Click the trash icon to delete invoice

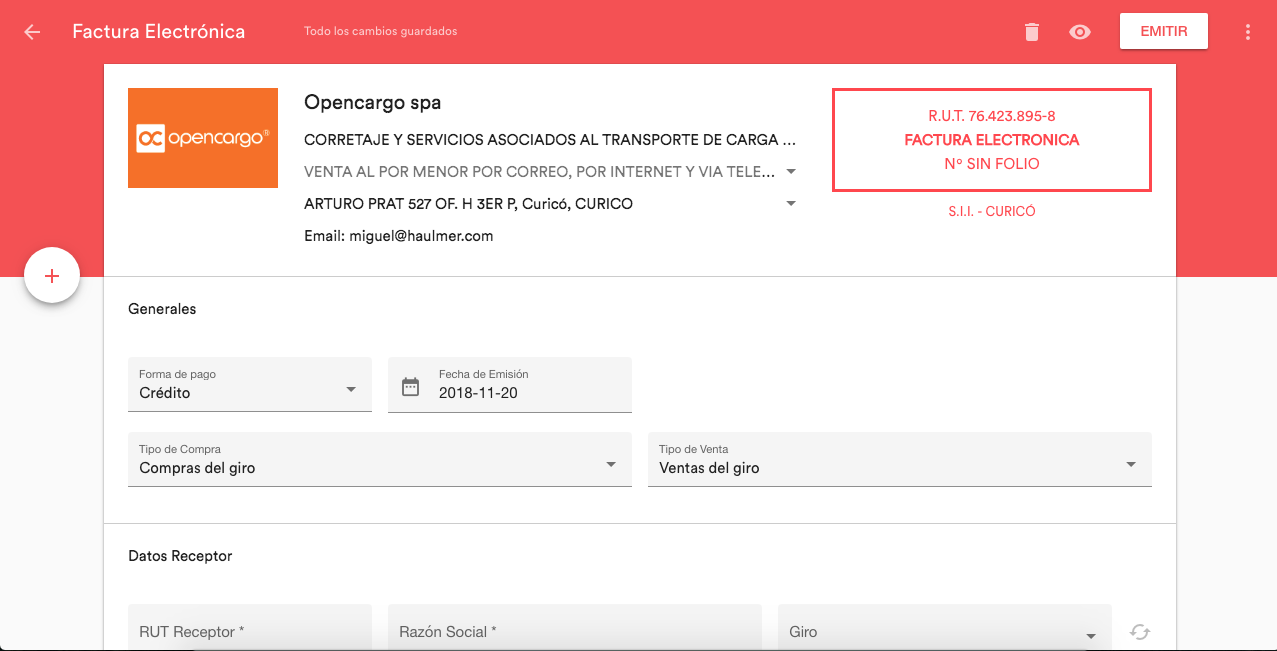pos(1031,31)
